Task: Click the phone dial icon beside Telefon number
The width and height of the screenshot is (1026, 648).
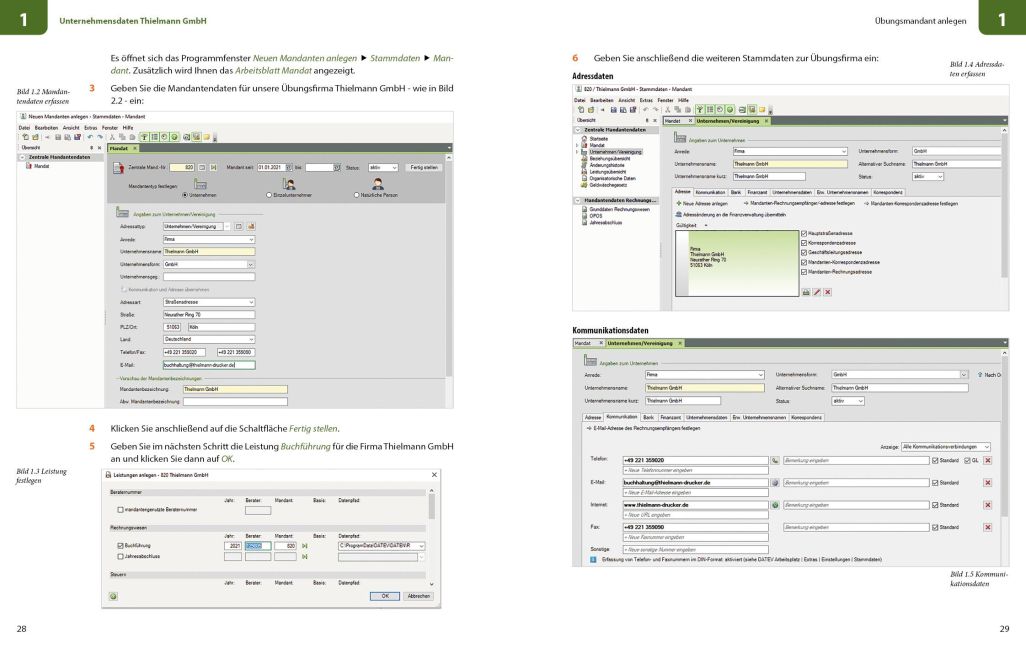Action: click(775, 460)
